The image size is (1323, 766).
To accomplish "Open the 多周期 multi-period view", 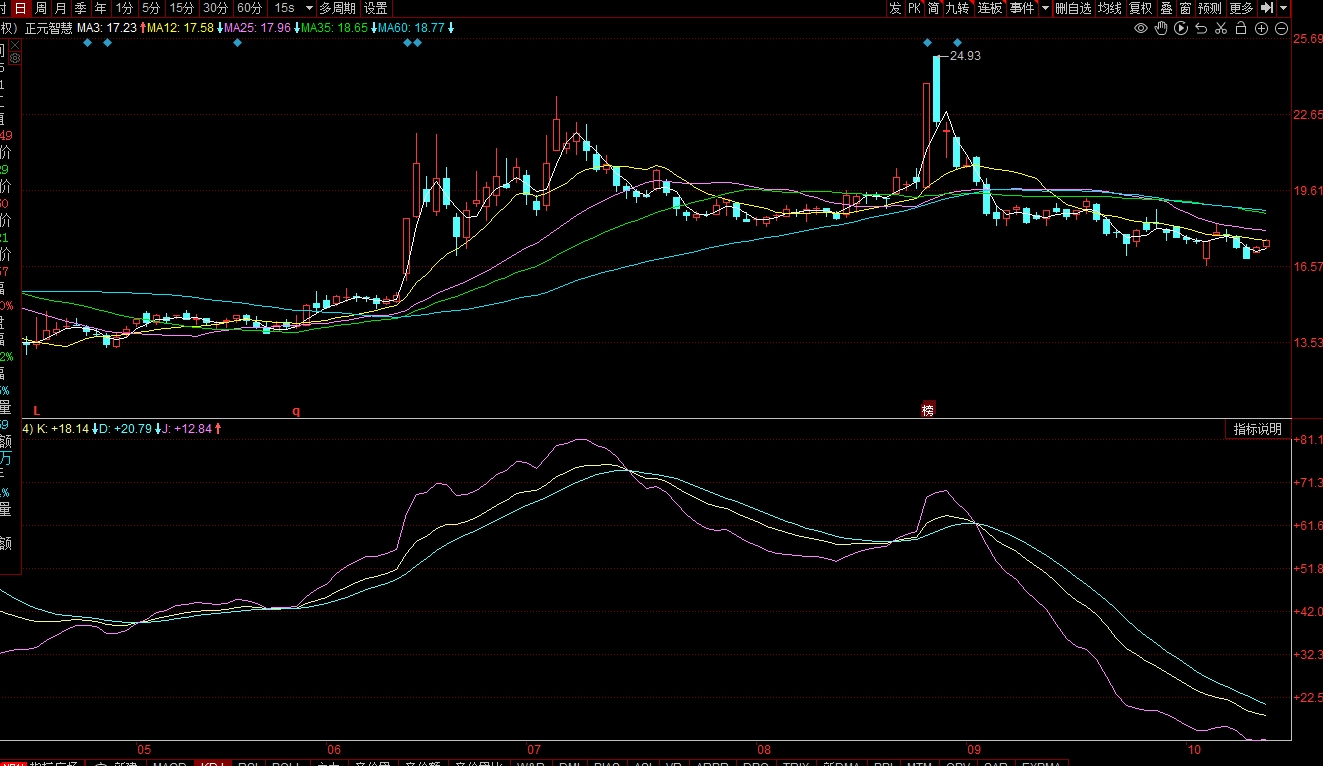I will 338,8.
